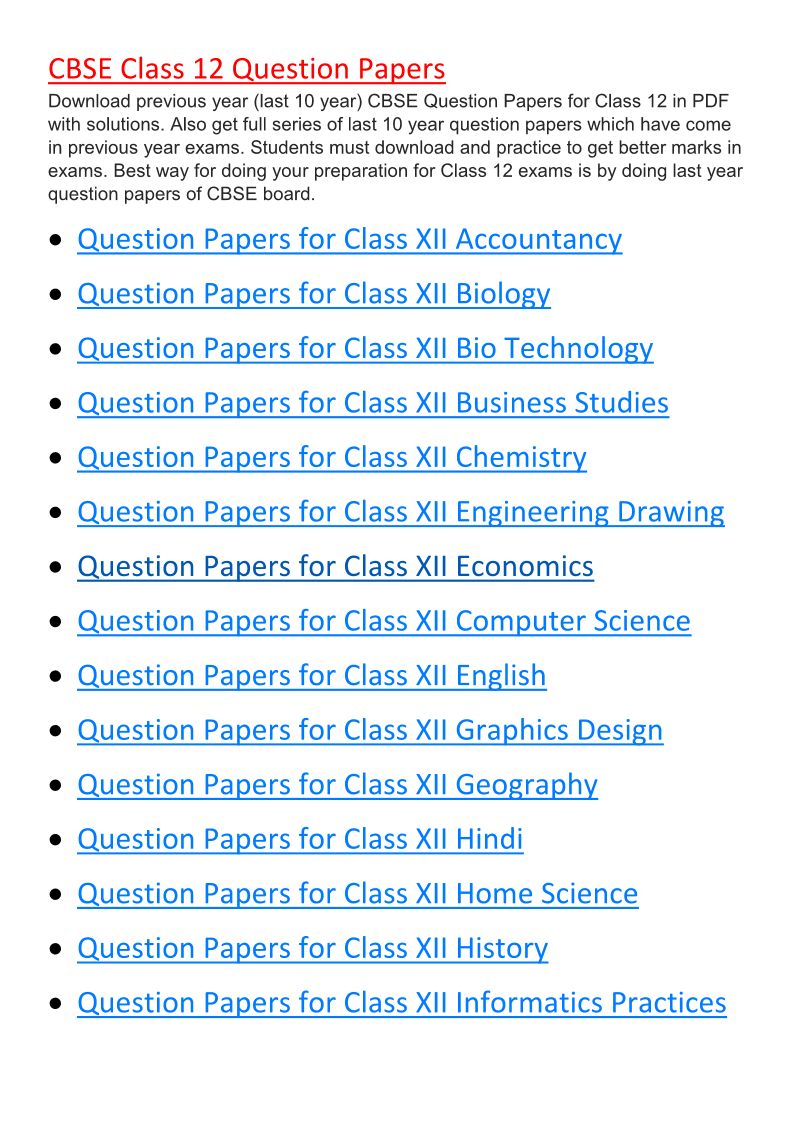
Task: Click the bullet point beside the Accountancy link
Action: pyautogui.click(x=58, y=241)
